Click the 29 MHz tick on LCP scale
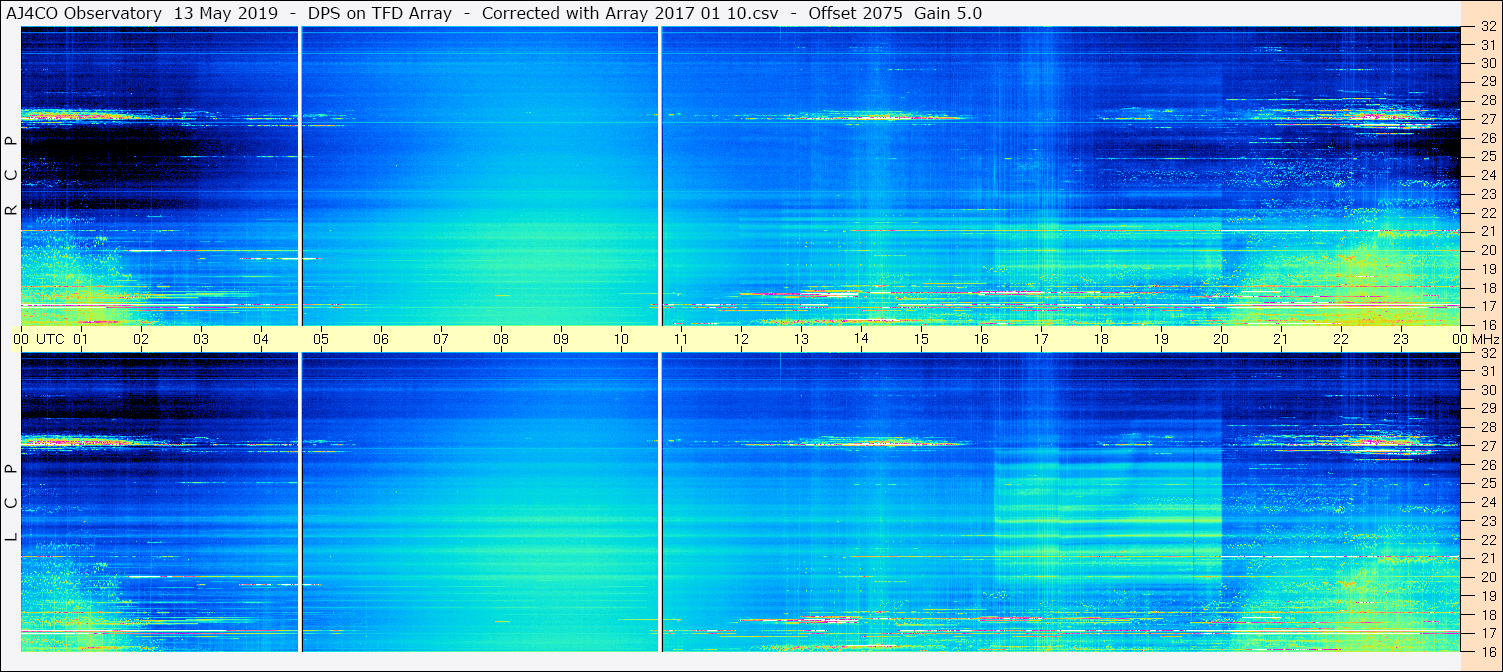The image size is (1503, 672). (x=1487, y=408)
